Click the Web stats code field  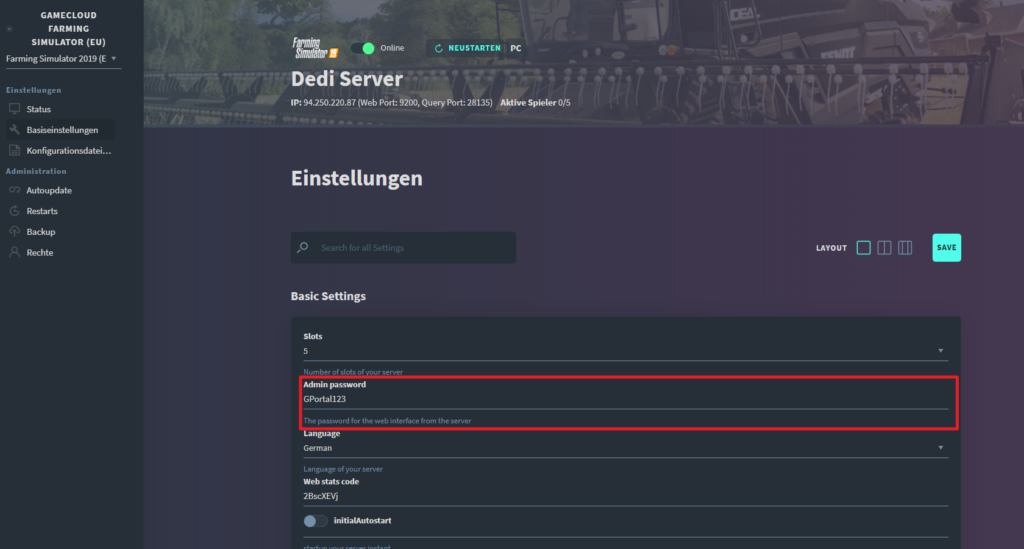click(625, 496)
